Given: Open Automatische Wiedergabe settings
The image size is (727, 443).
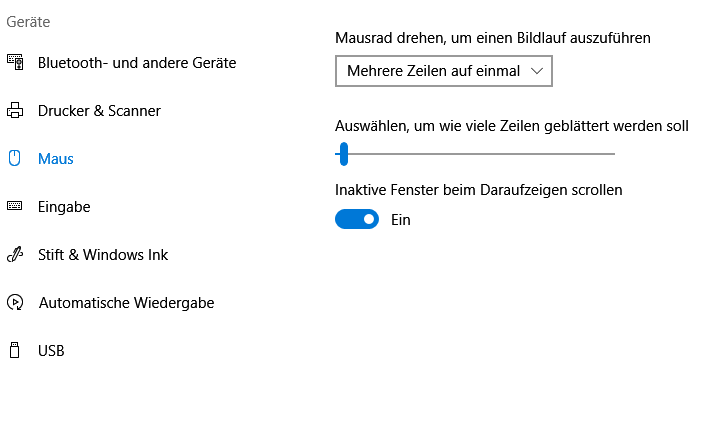Looking at the screenshot, I should click(x=126, y=302).
